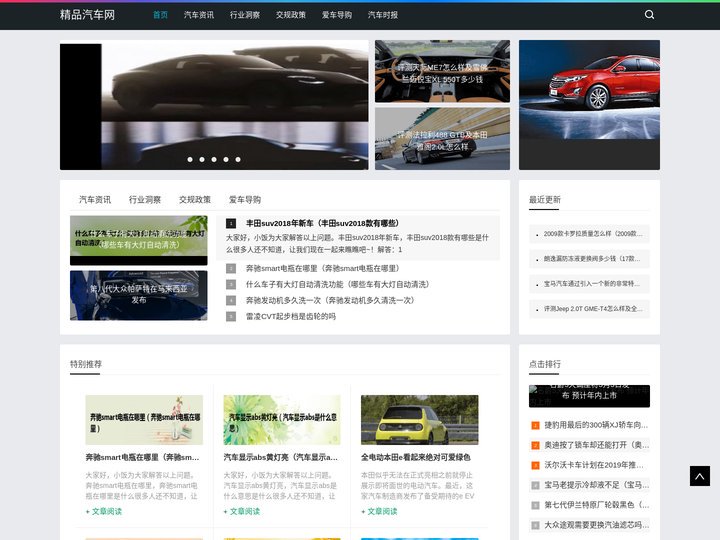
Task: Click orange rank badge beside 沃尔沃卡车计划
Action: [x=535, y=466]
